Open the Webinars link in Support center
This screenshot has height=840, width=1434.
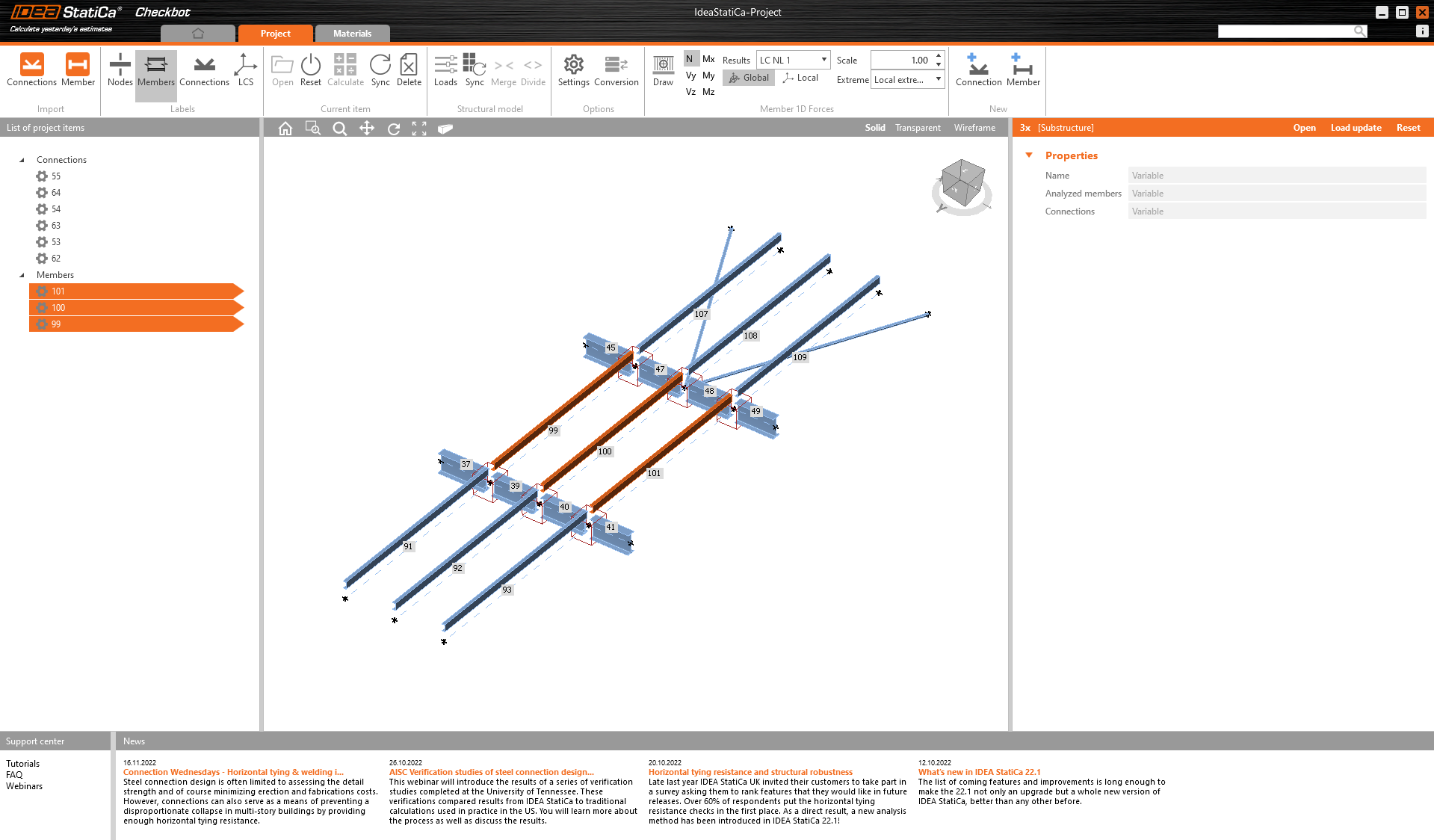tap(24, 786)
